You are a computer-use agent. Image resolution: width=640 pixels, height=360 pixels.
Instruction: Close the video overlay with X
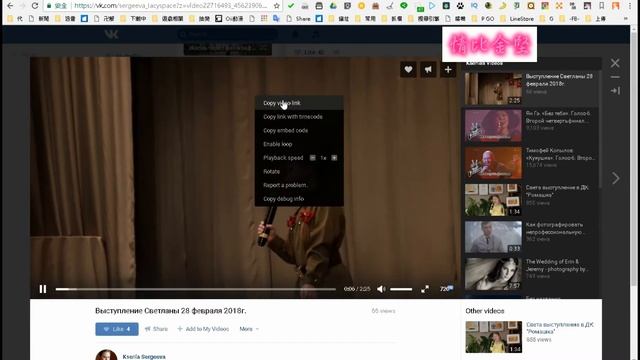coord(615,63)
